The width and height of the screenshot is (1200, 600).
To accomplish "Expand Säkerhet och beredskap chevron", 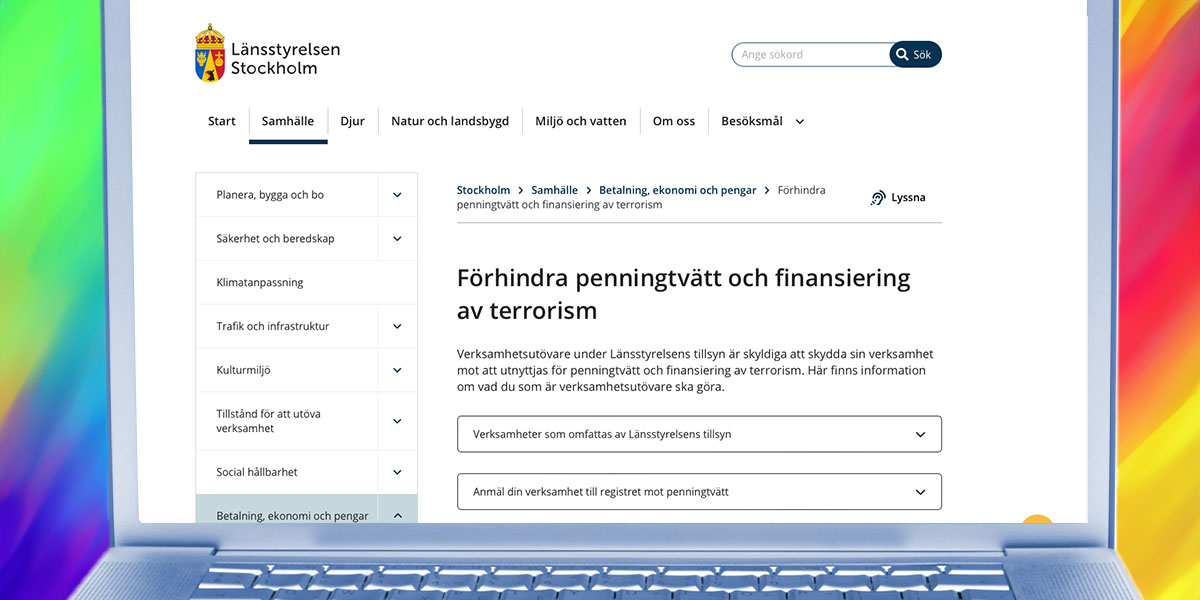I will click(x=397, y=239).
